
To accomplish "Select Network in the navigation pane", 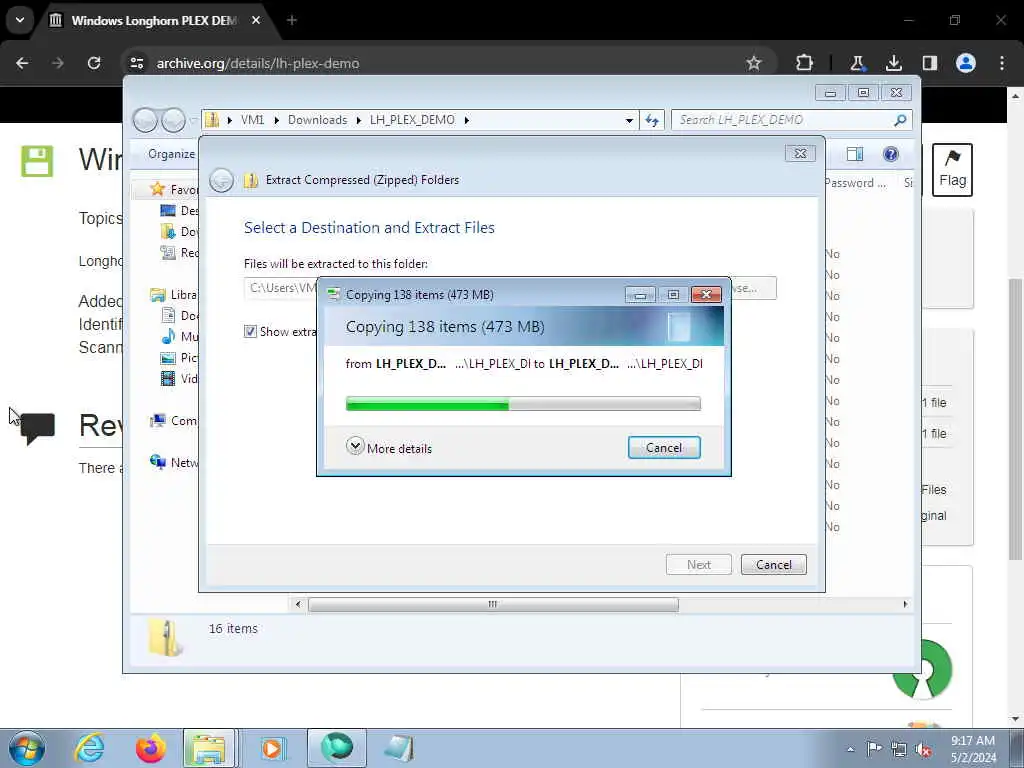I will tap(174, 462).
